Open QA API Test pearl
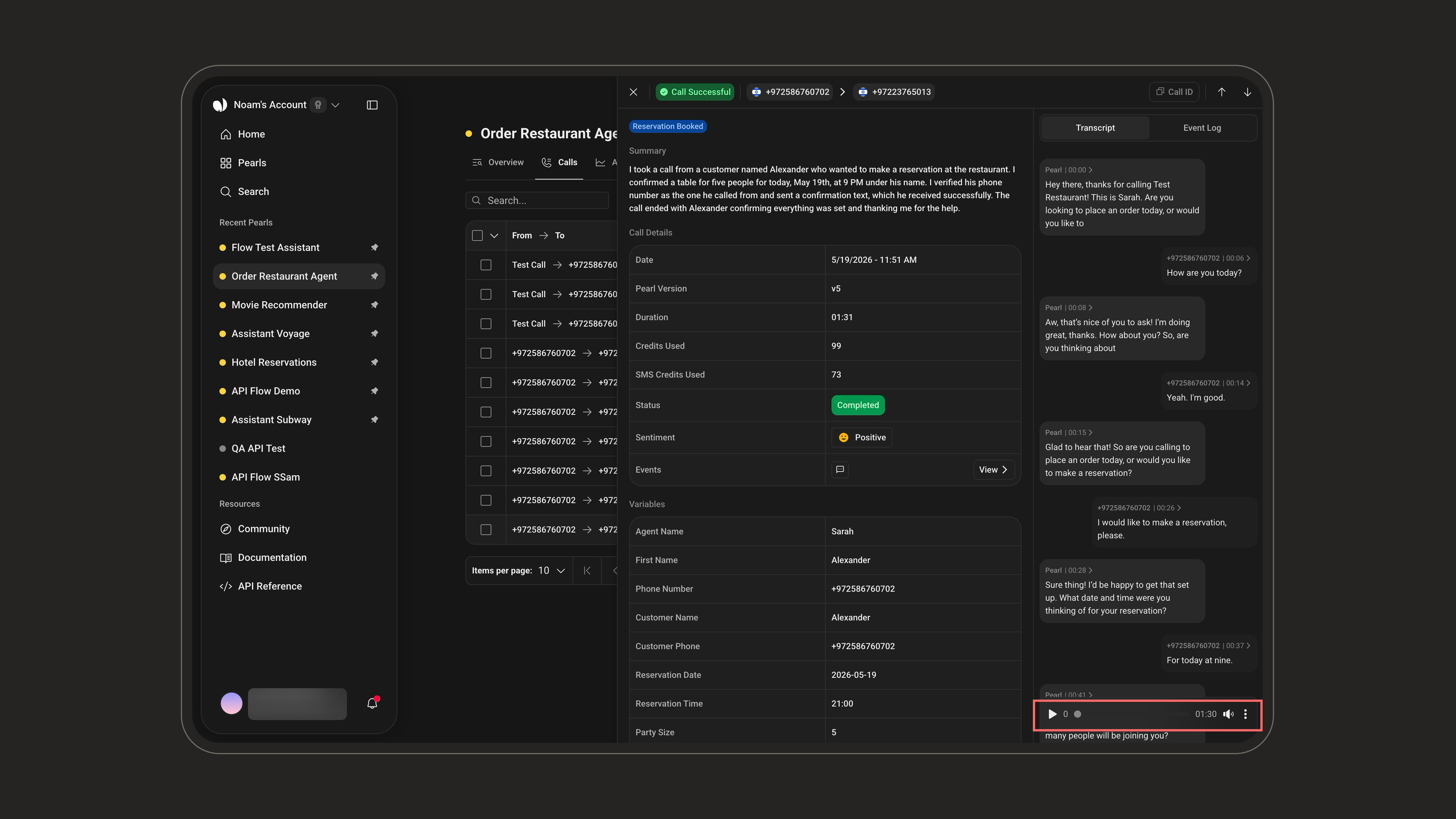Viewport: 1456px width, 819px height. click(298, 449)
